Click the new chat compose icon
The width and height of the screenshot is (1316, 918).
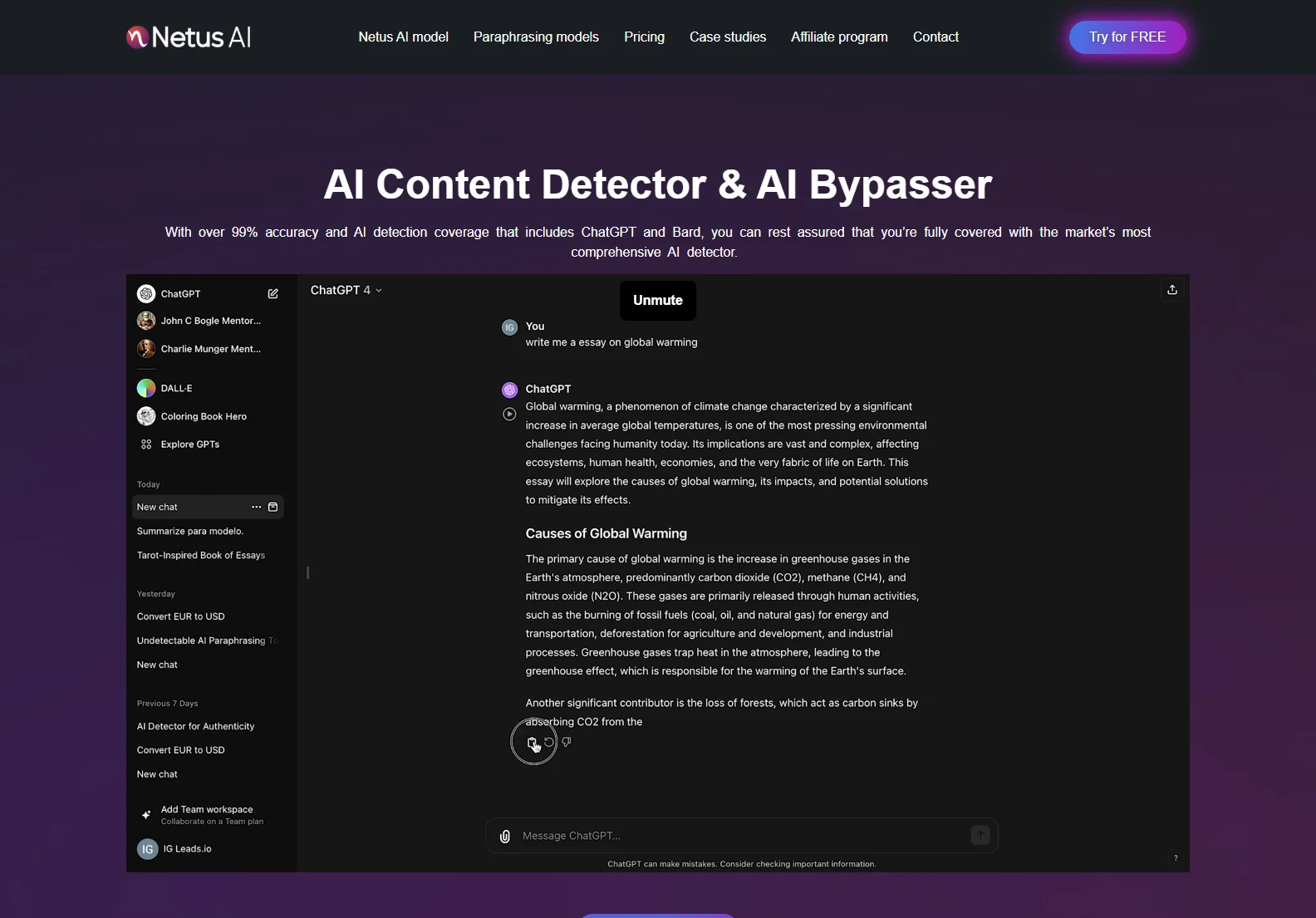(x=273, y=293)
